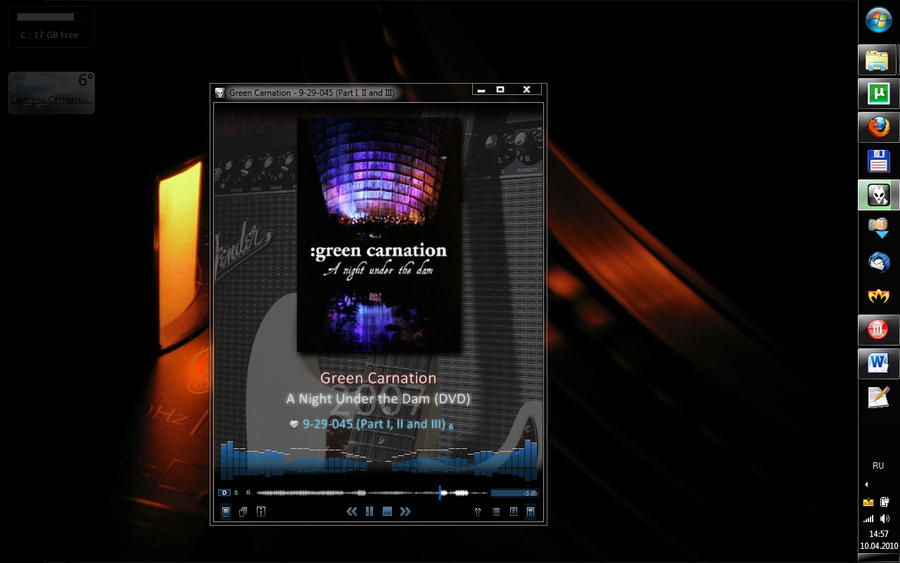
Task: Click the highlighted panel icon at bottom-left of player
Action: tap(226, 511)
